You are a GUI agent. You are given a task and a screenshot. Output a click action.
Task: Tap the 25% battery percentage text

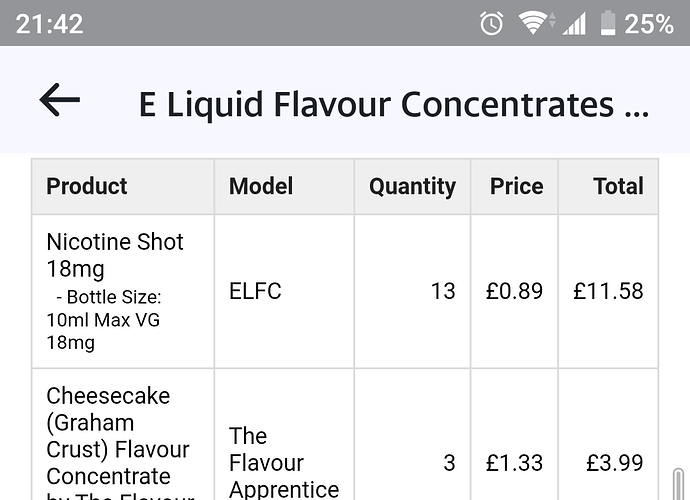click(x=649, y=24)
